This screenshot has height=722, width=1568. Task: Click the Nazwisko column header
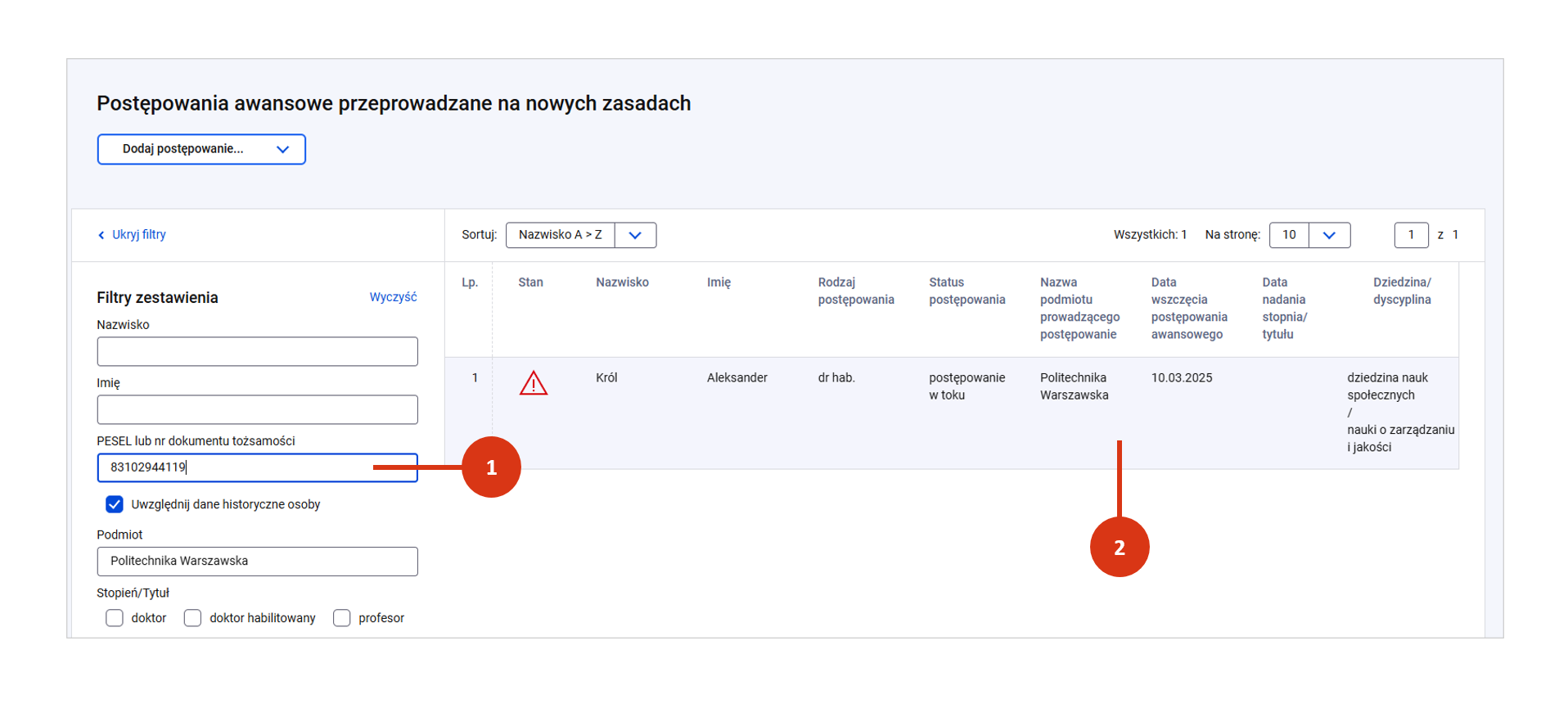622,282
